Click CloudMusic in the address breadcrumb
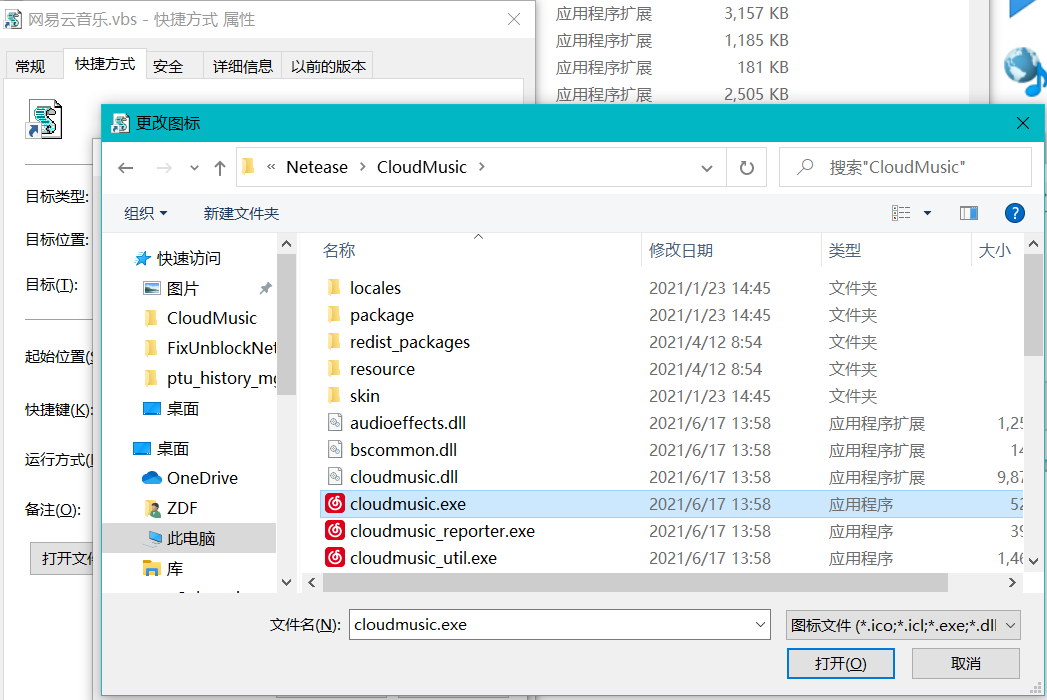 [x=421, y=167]
